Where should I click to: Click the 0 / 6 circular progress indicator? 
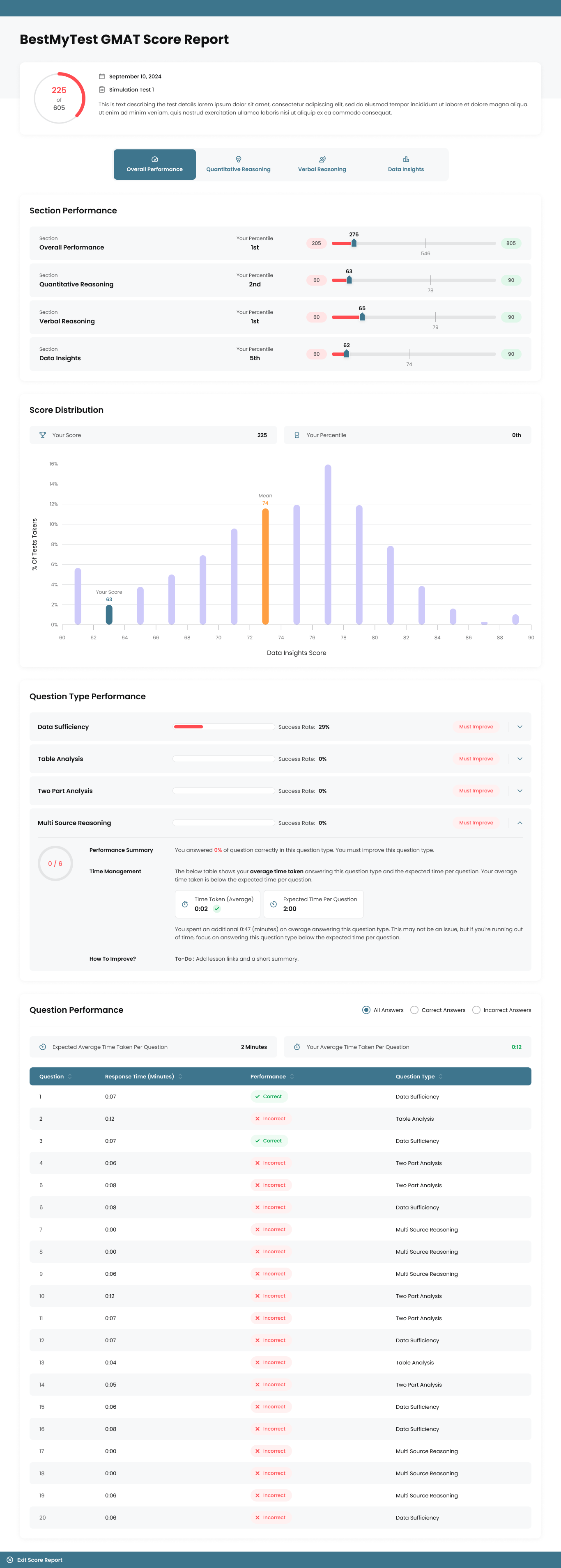coord(55,863)
